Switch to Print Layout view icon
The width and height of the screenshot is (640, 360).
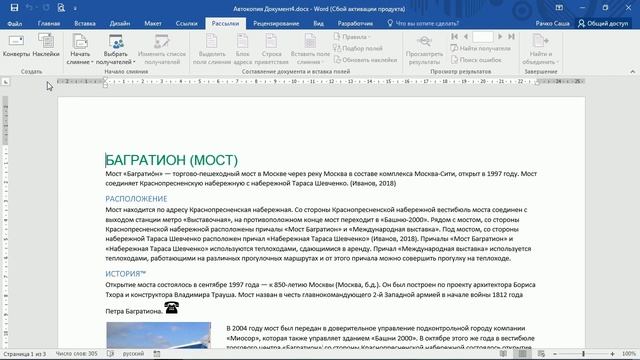click(522, 354)
